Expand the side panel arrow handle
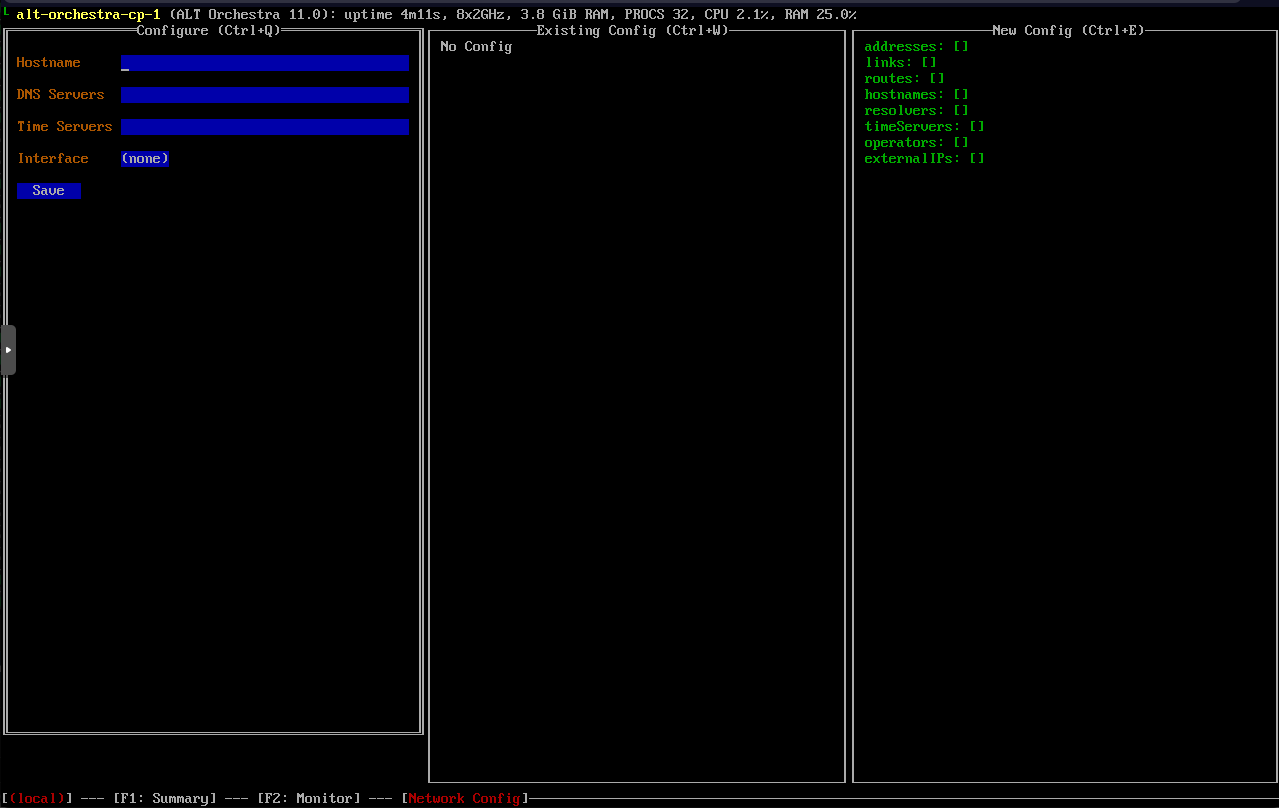This screenshot has width=1279, height=808. pyautogui.click(x=8, y=350)
